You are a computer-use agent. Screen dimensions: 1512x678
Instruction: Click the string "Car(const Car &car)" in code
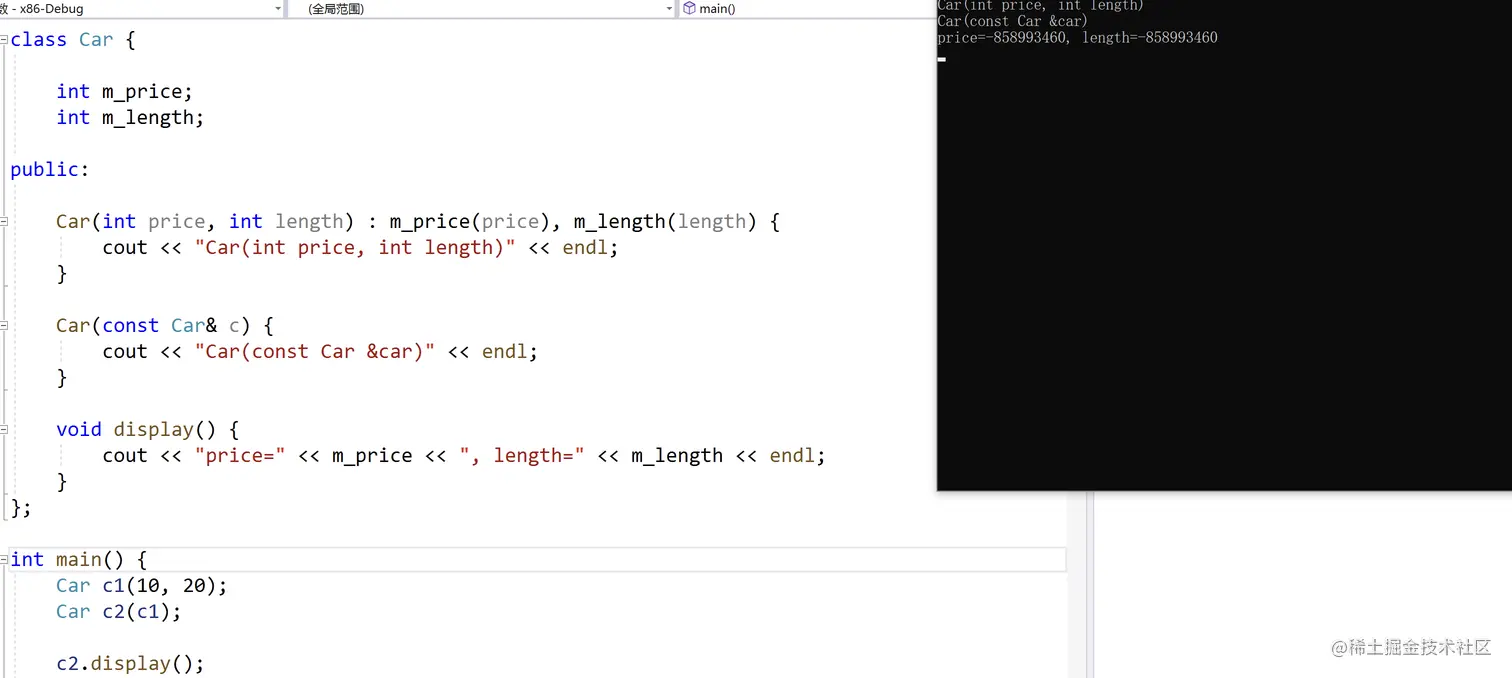[315, 352]
